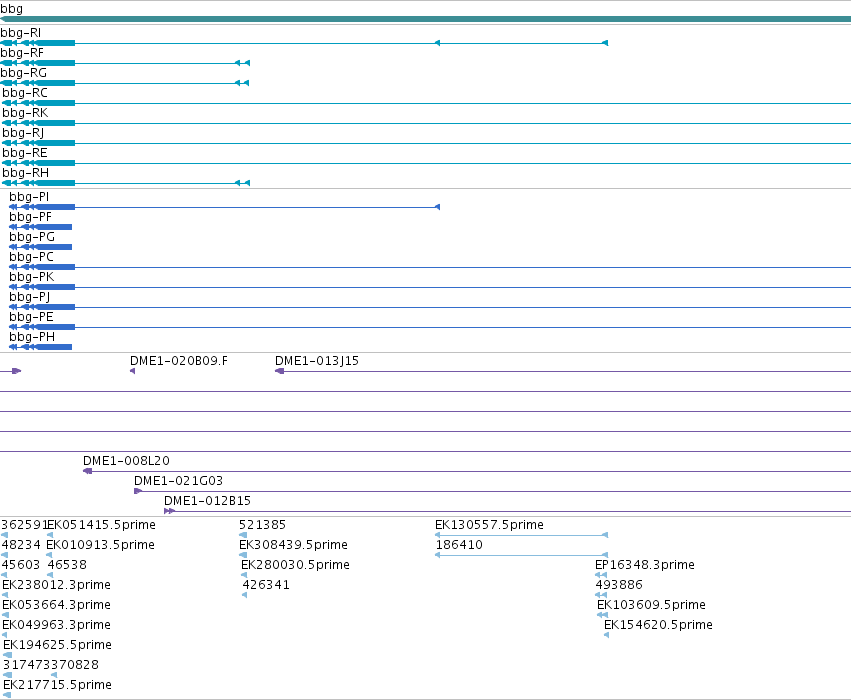Click the 48234 insertion label
The width and height of the screenshot is (851, 700).
[x=21, y=545]
